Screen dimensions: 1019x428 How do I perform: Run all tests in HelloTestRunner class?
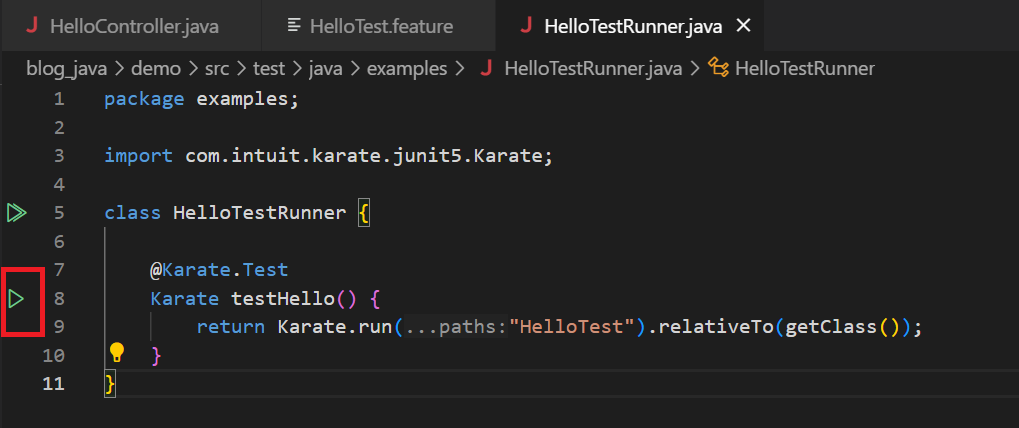tap(16, 212)
